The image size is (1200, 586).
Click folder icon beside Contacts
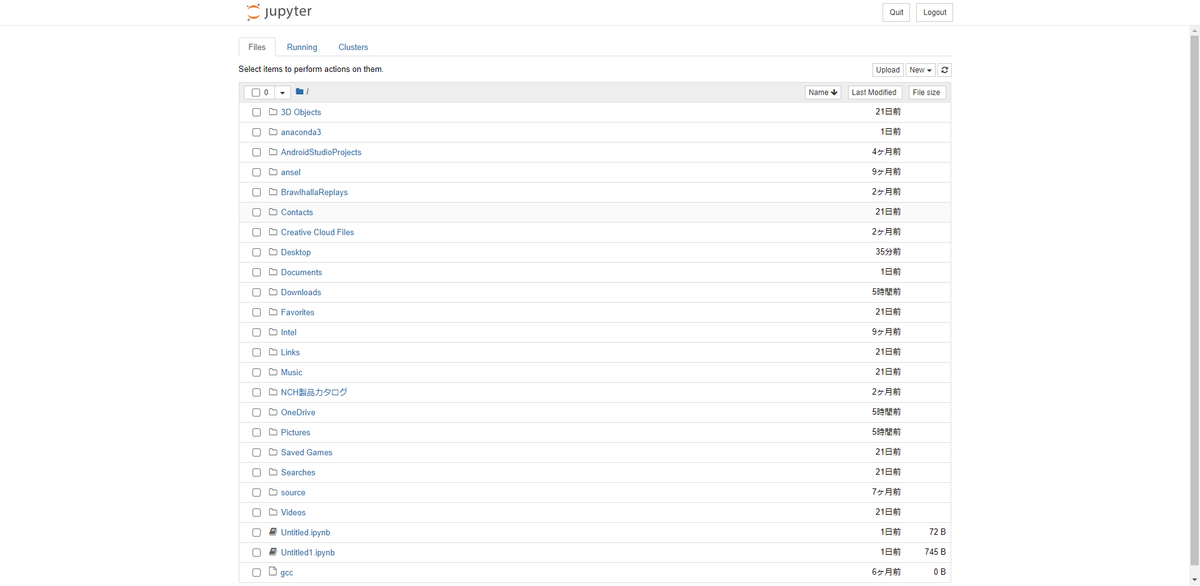coord(273,212)
